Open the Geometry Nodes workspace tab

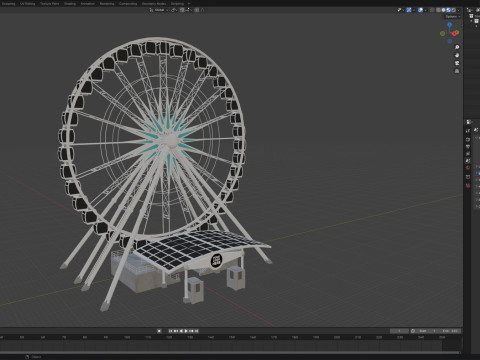(154, 4)
